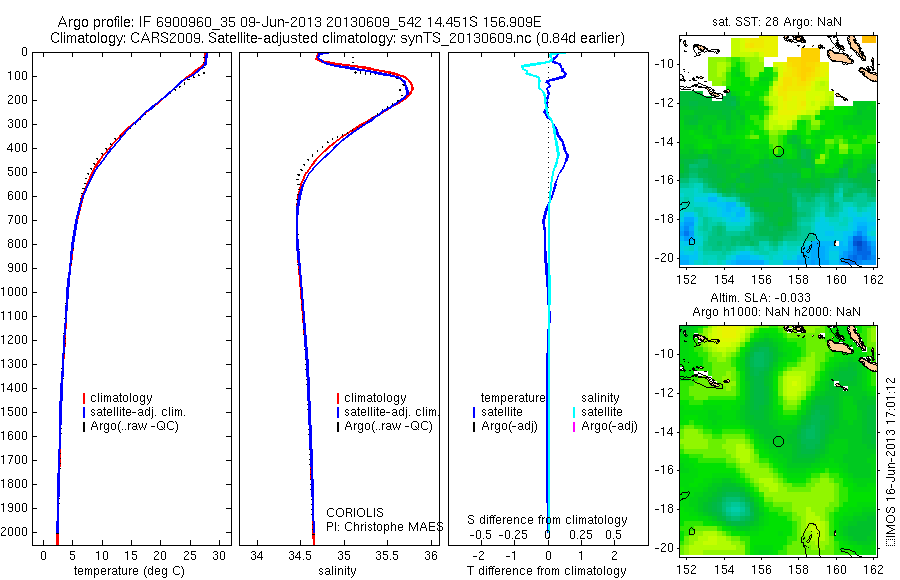Click the CORIOLIS label in the salinity panel

point(355,513)
